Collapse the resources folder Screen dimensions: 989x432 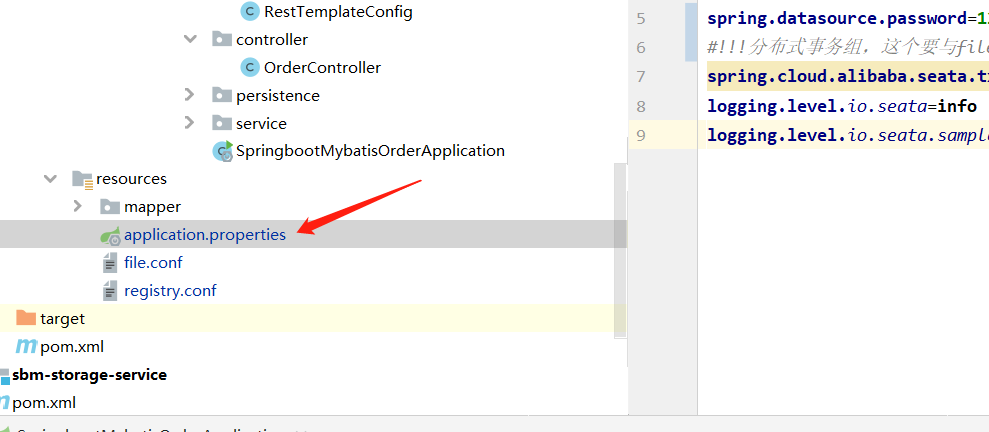point(50,178)
